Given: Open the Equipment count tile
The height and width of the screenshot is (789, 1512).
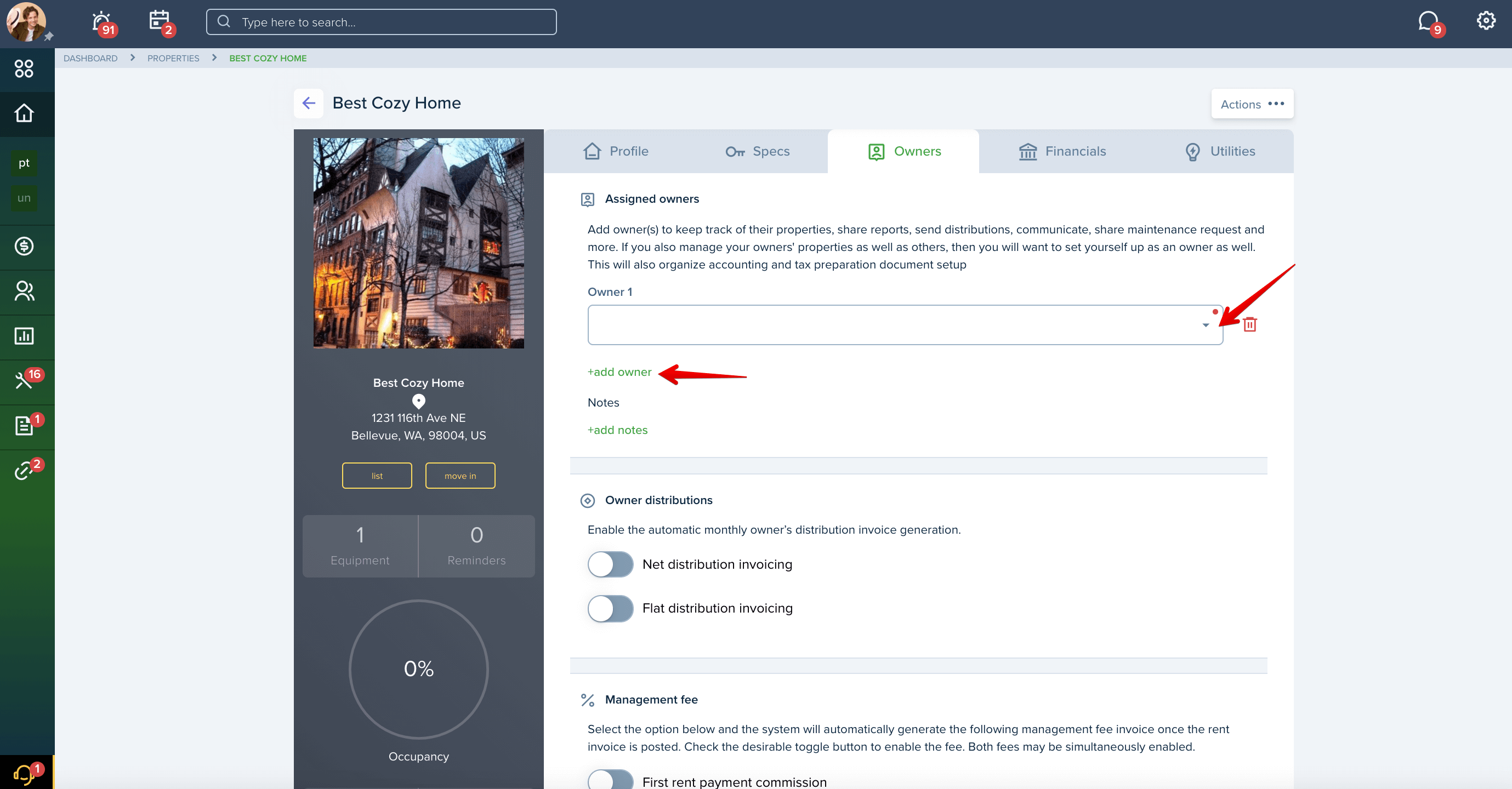Looking at the screenshot, I should pos(360,546).
